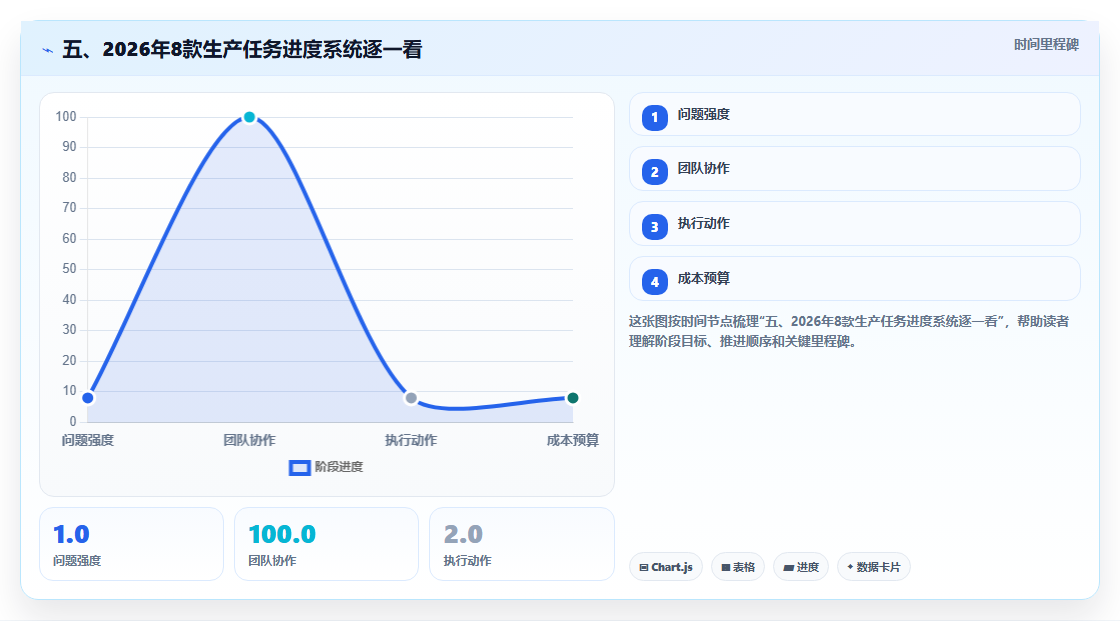Click the 表格 tag

click(x=738, y=567)
